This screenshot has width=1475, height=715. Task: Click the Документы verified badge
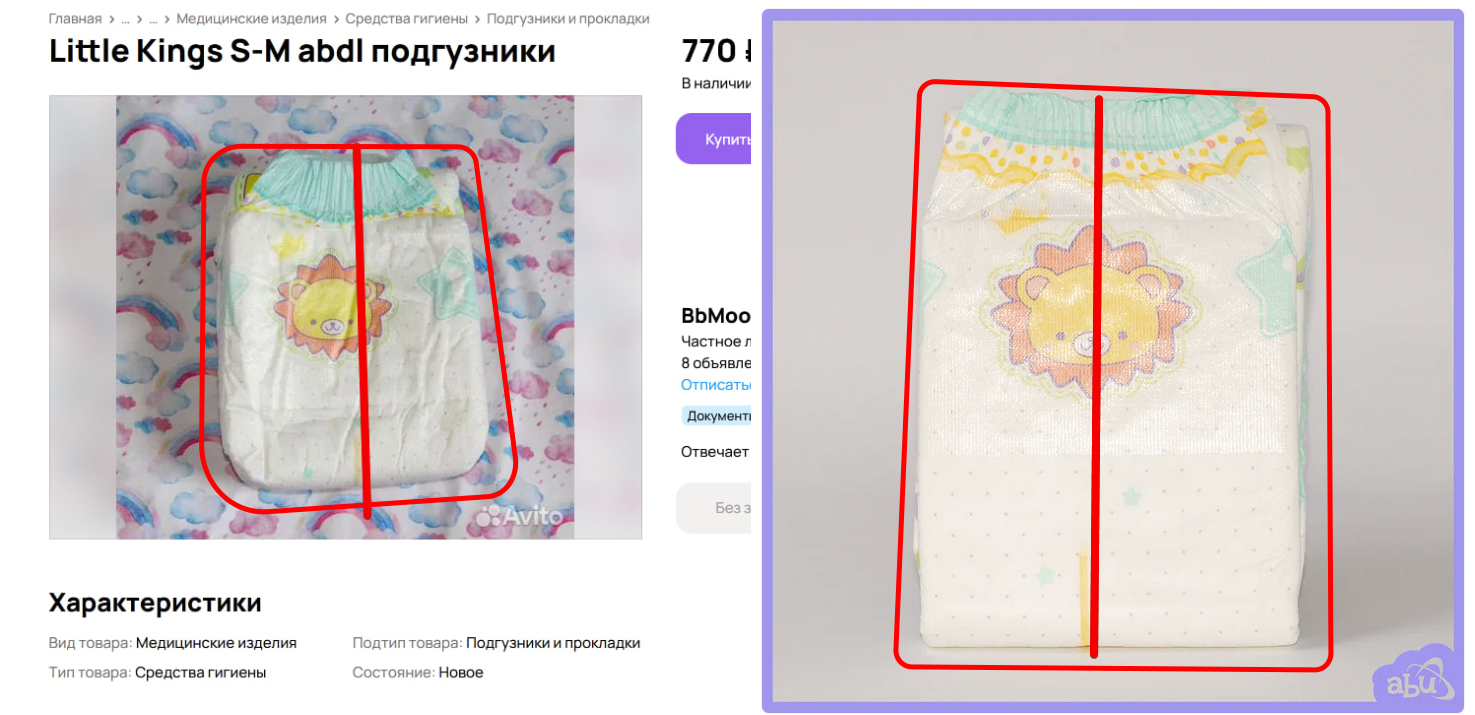coord(717,416)
